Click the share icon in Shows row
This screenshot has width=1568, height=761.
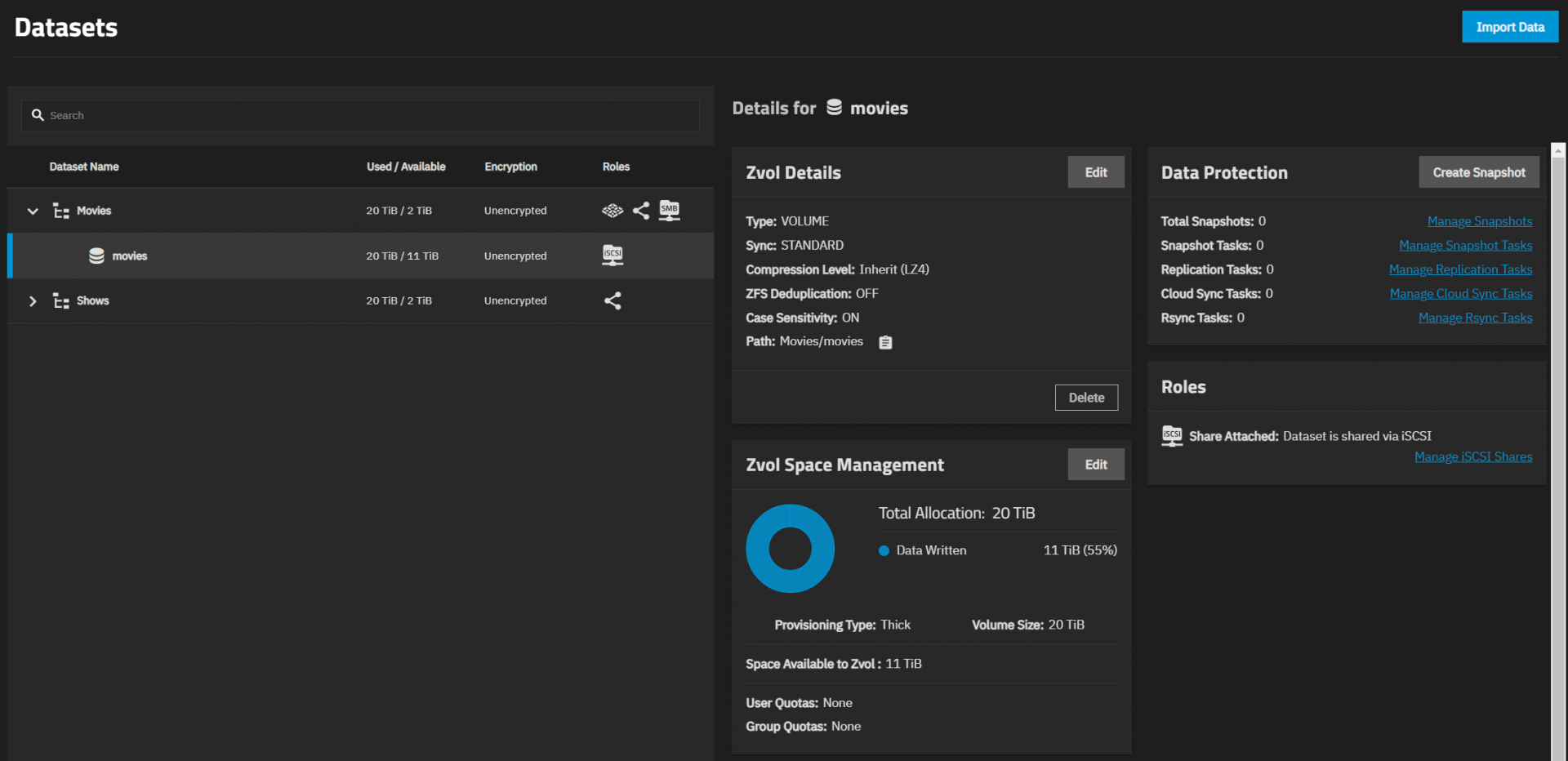coord(612,300)
